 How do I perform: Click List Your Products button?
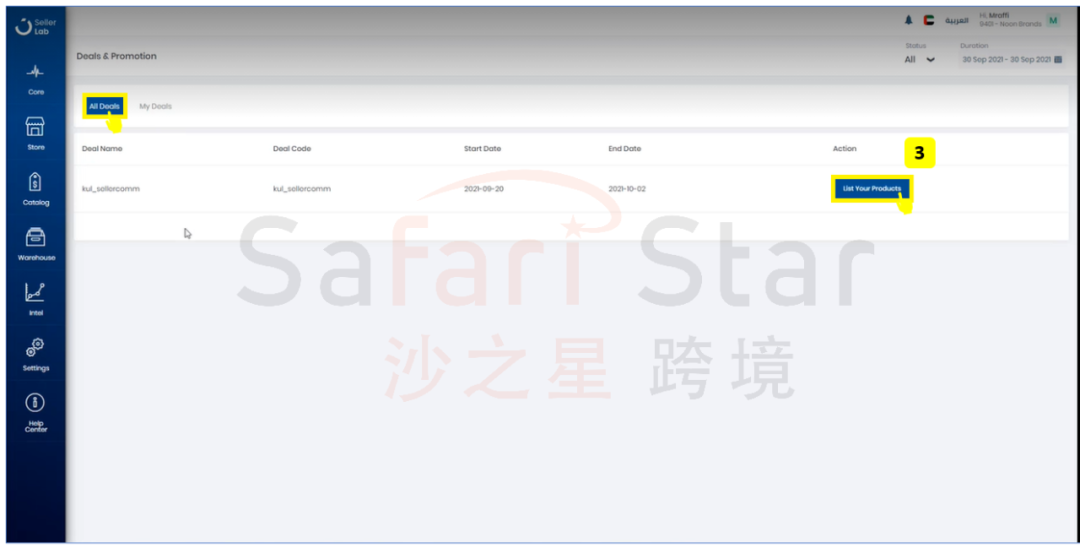pos(872,188)
